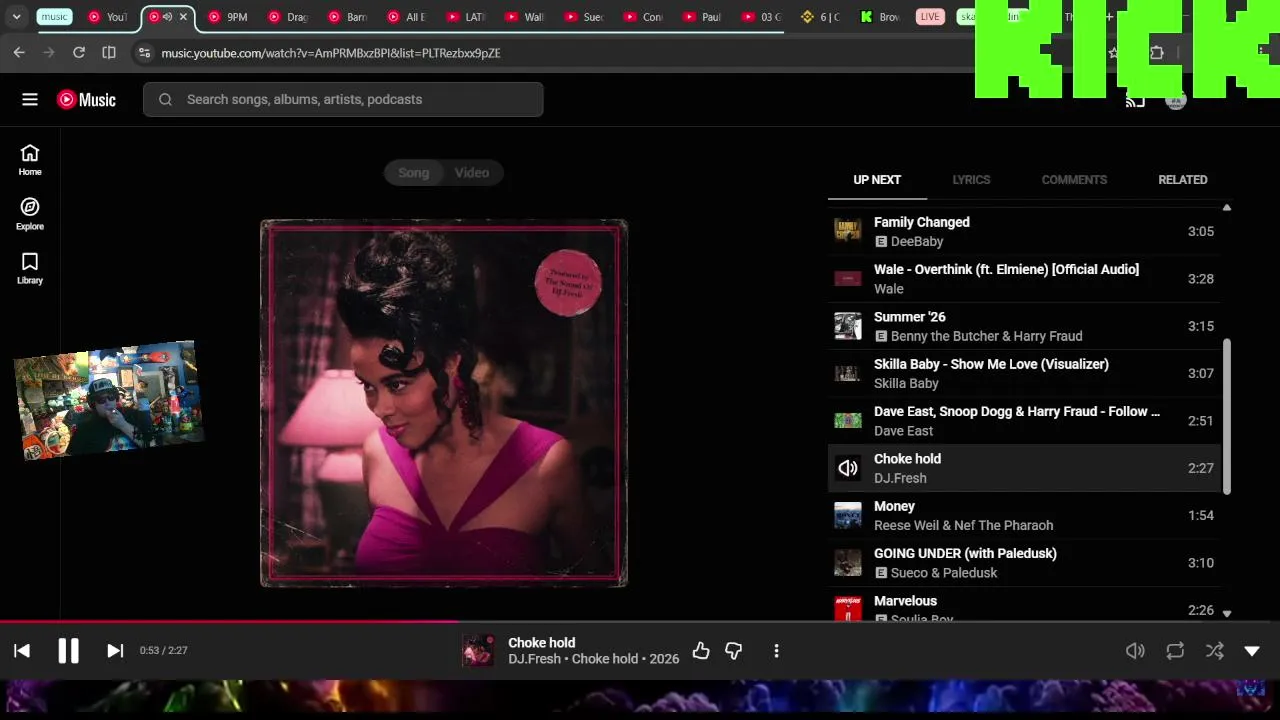This screenshot has height=720, width=1280.
Task: Toggle shuffle mode
Action: click(x=1215, y=651)
